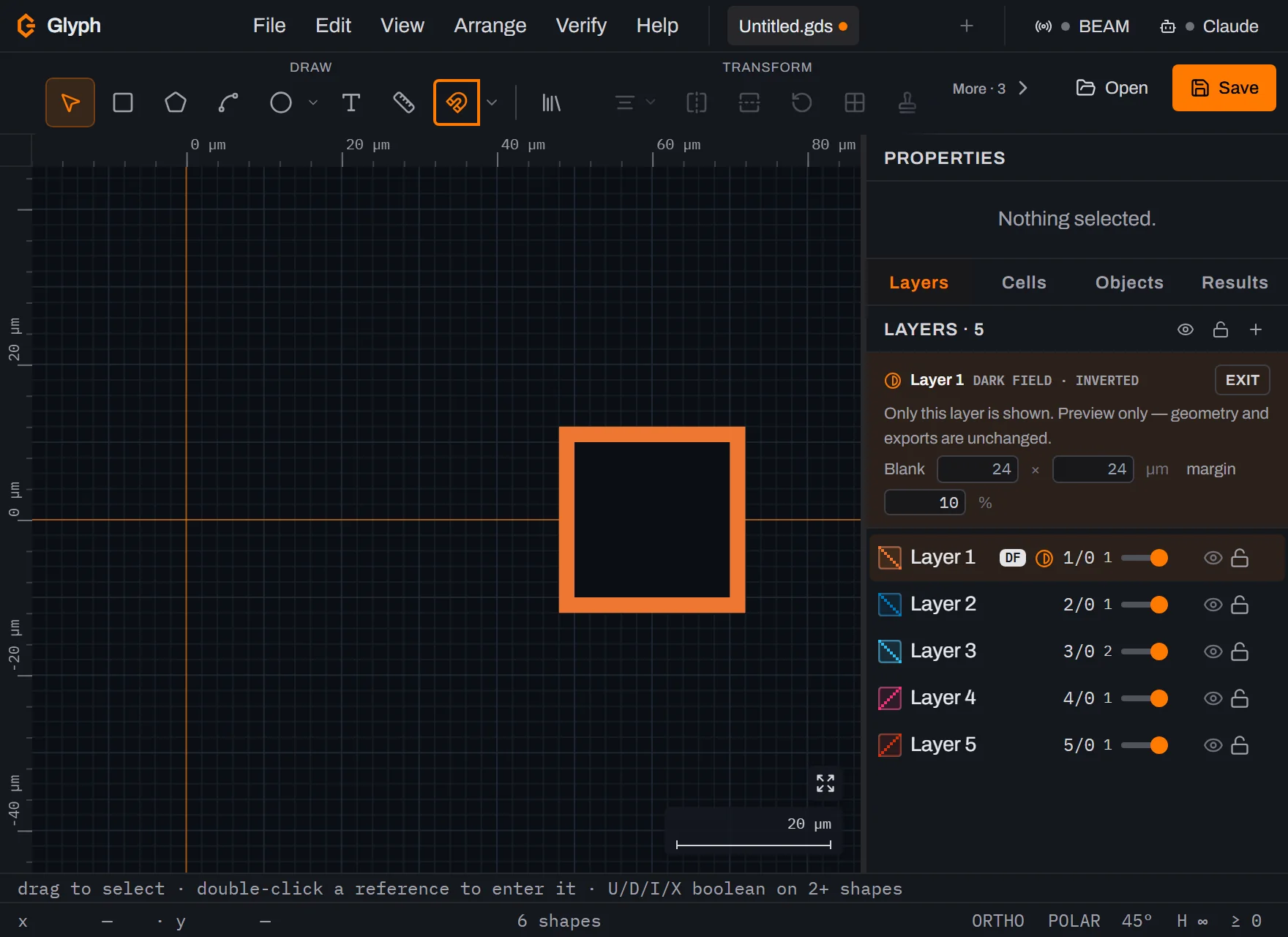The width and height of the screenshot is (1288, 937).
Task: Click the orange Save button
Action: (x=1224, y=88)
